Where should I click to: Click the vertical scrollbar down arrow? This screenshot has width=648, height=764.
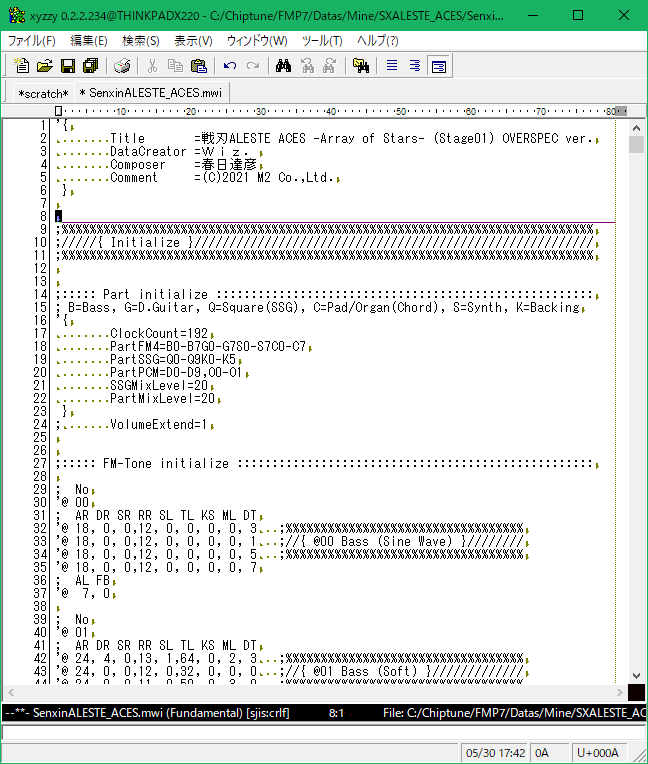pyautogui.click(x=636, y=676)
